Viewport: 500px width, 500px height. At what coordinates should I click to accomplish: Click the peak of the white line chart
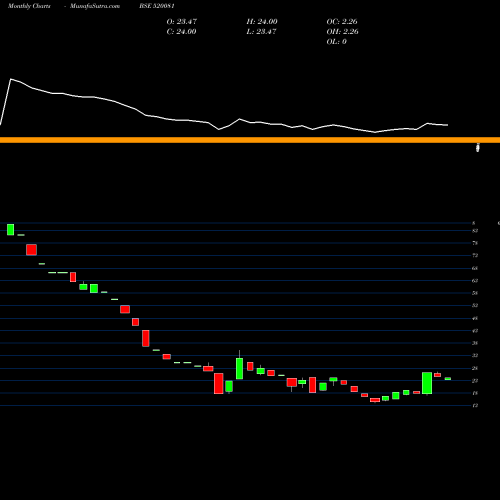coord(11,79)
